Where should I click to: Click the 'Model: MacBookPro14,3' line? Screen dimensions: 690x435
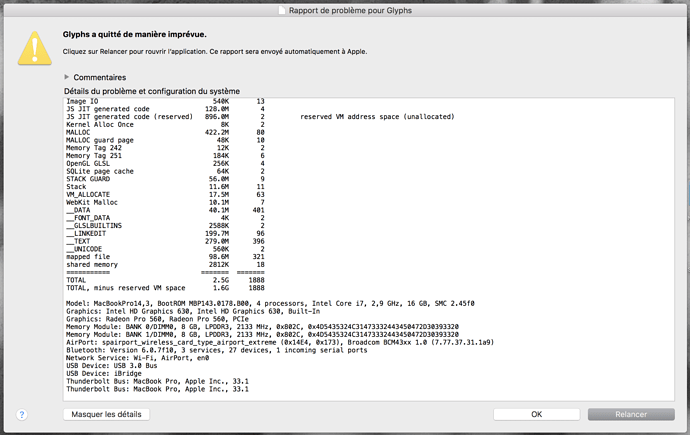point(270,303)
